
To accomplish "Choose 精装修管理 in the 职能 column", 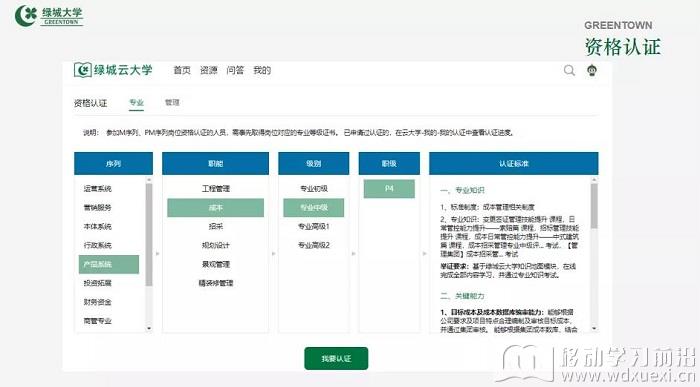I will tap(216, 283).
